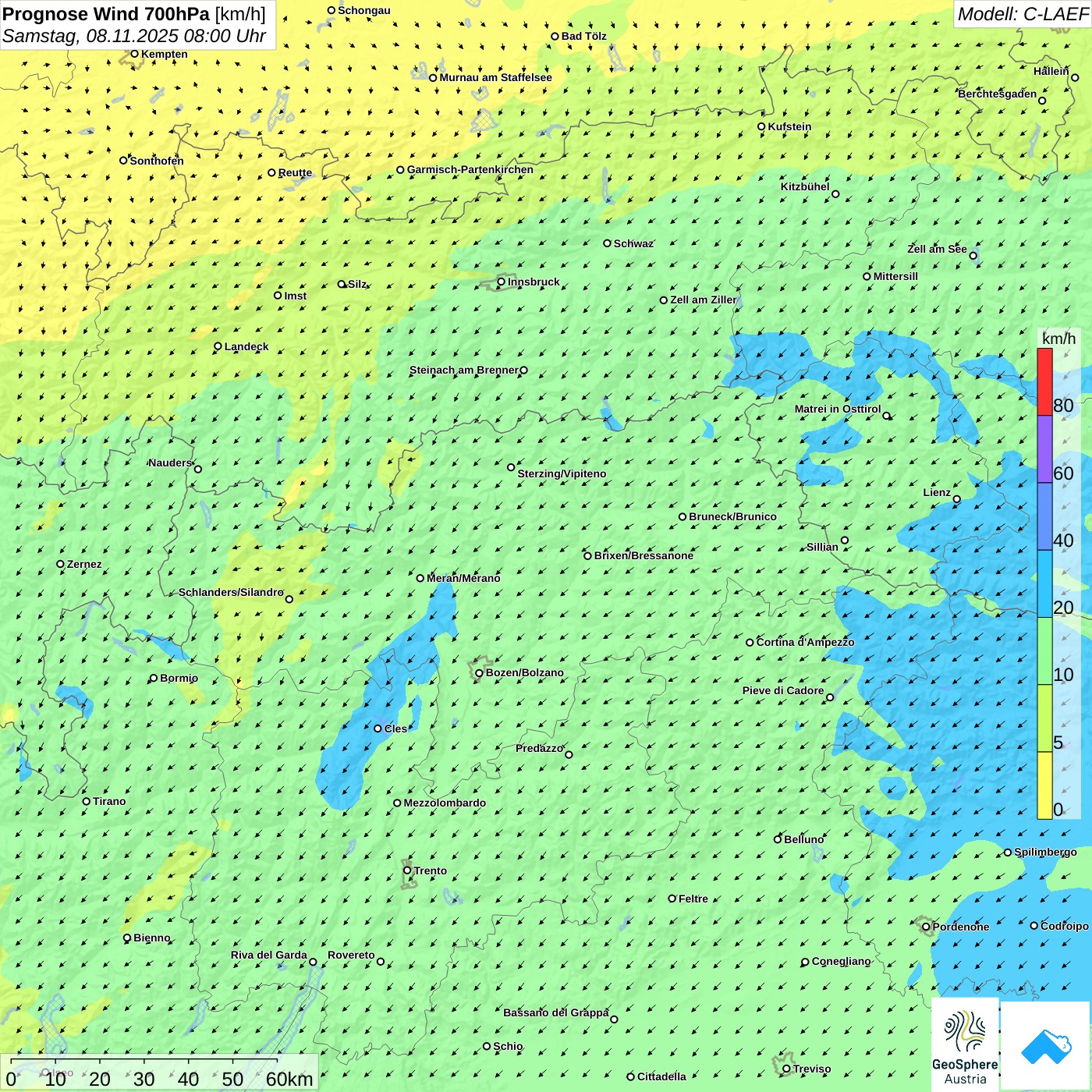Click the 'Treviso' label
This screenshot has width=1092, height=1092.
pos(812,1069)
